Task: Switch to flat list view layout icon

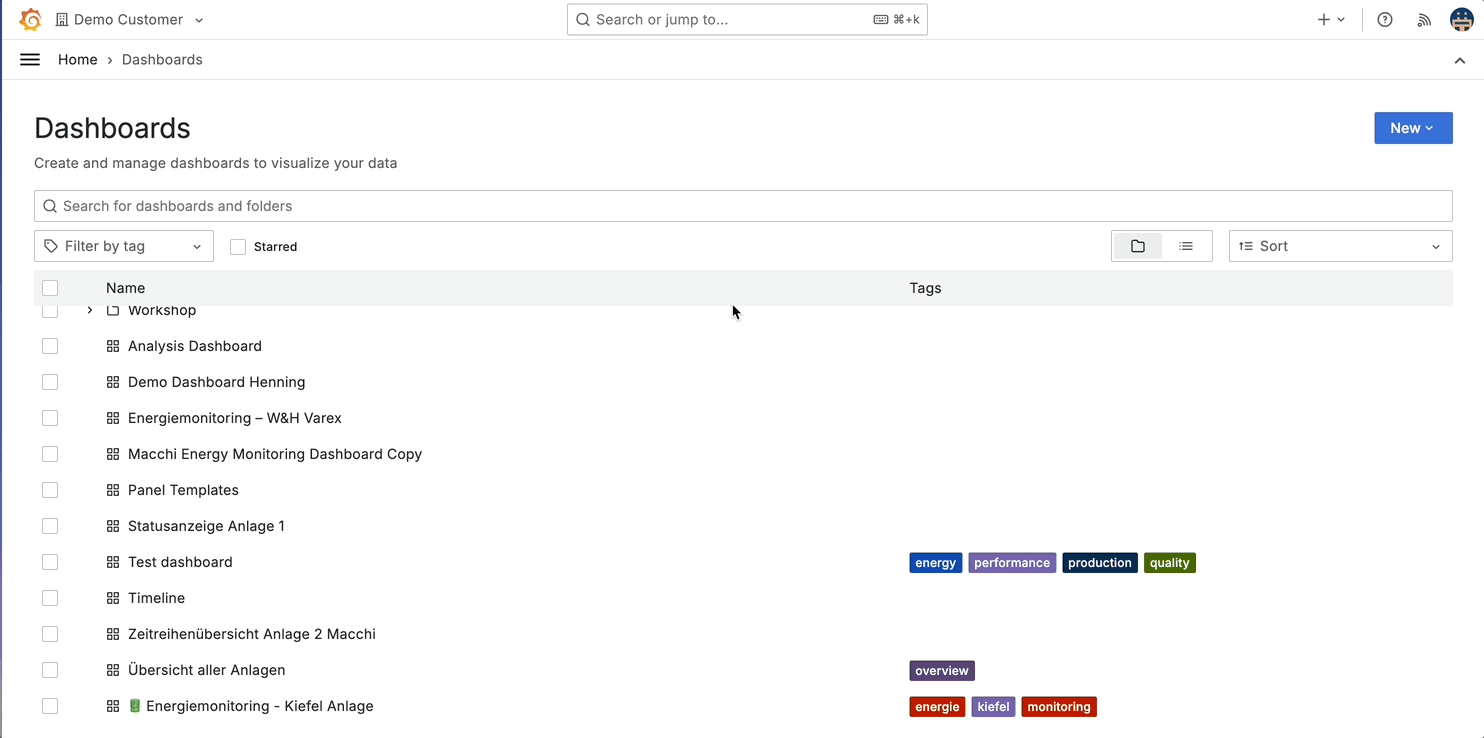Action: click(1187, 245)
